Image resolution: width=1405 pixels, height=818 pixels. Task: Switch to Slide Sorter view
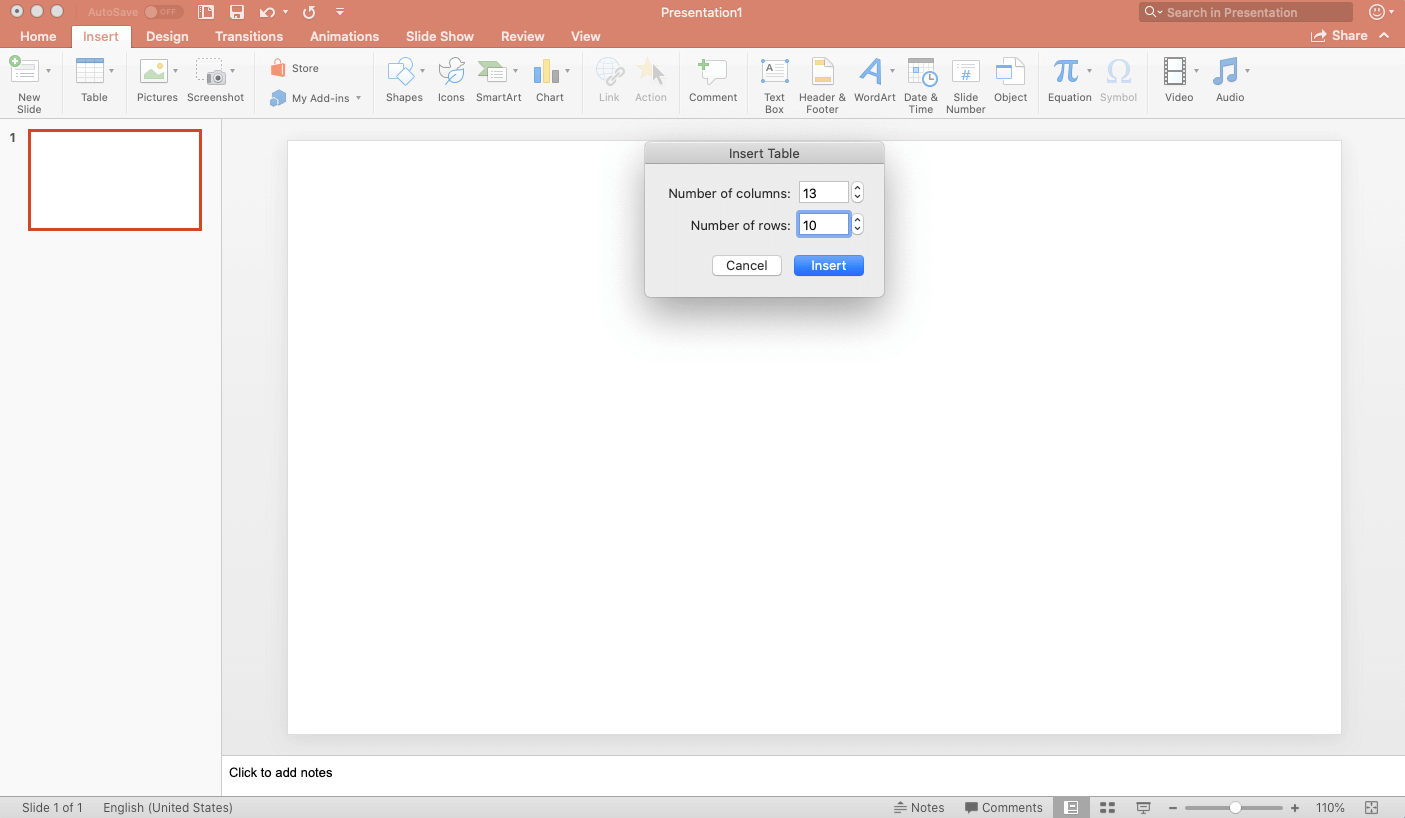point(1107,807)
